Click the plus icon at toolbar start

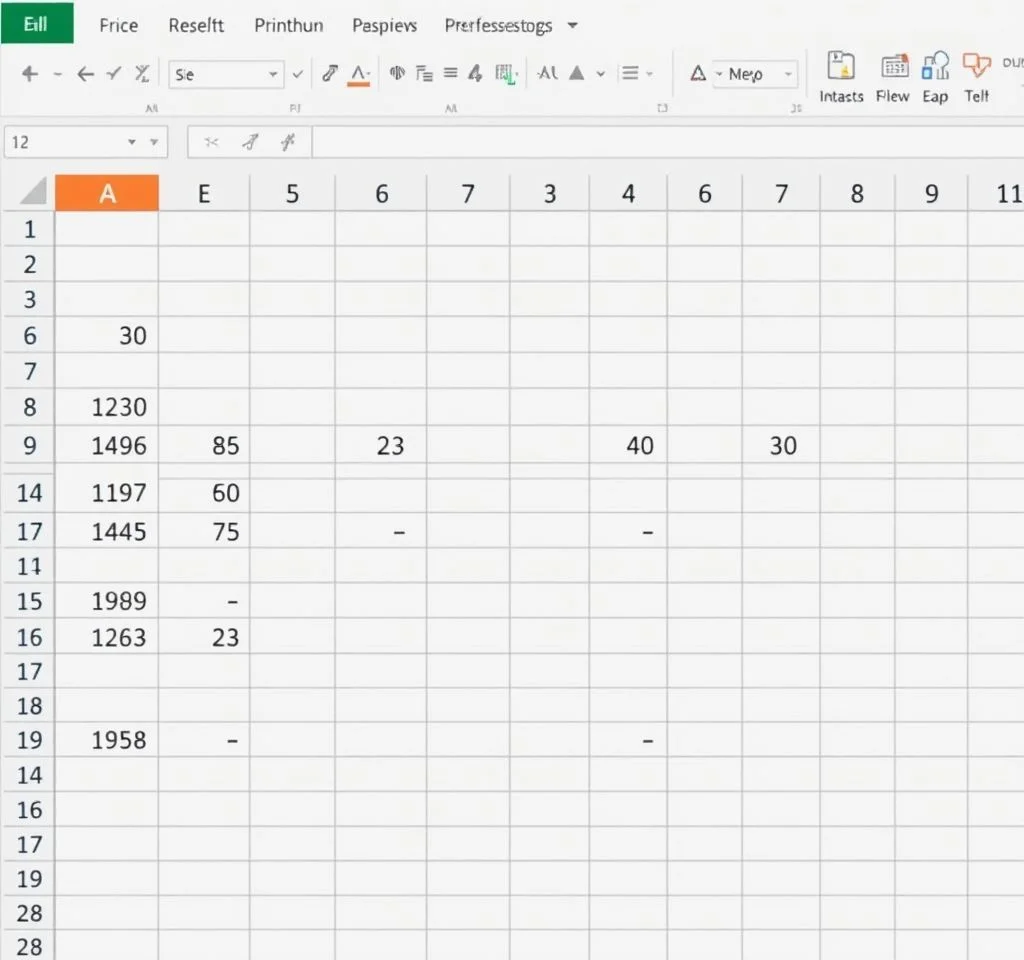coord(30,74)
